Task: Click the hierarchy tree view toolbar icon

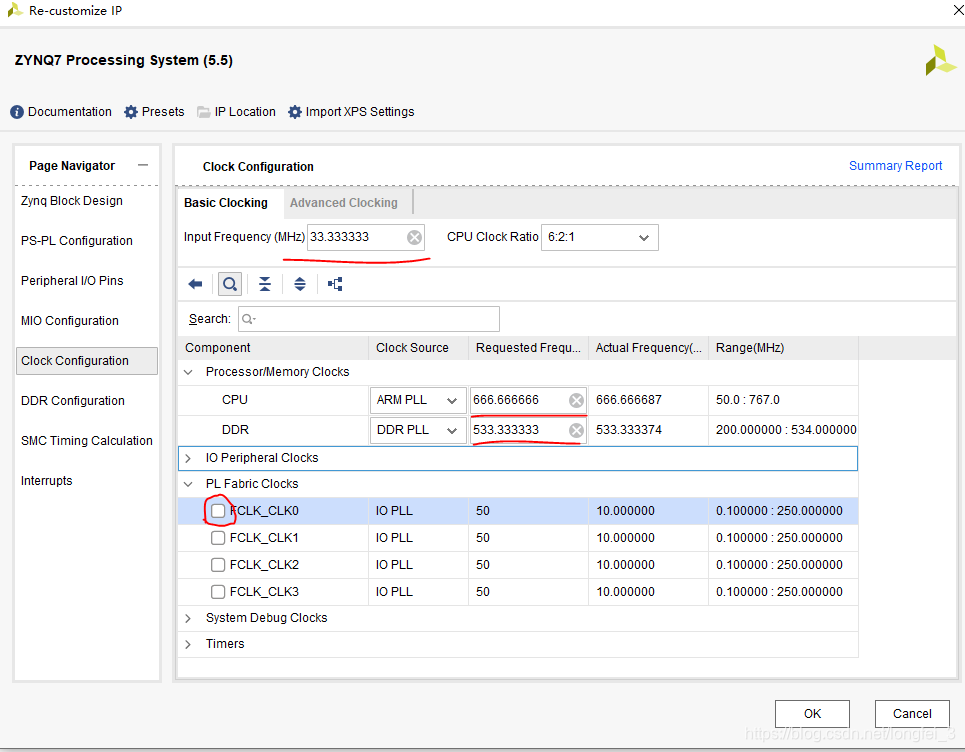Action: (x=335, y=284)
